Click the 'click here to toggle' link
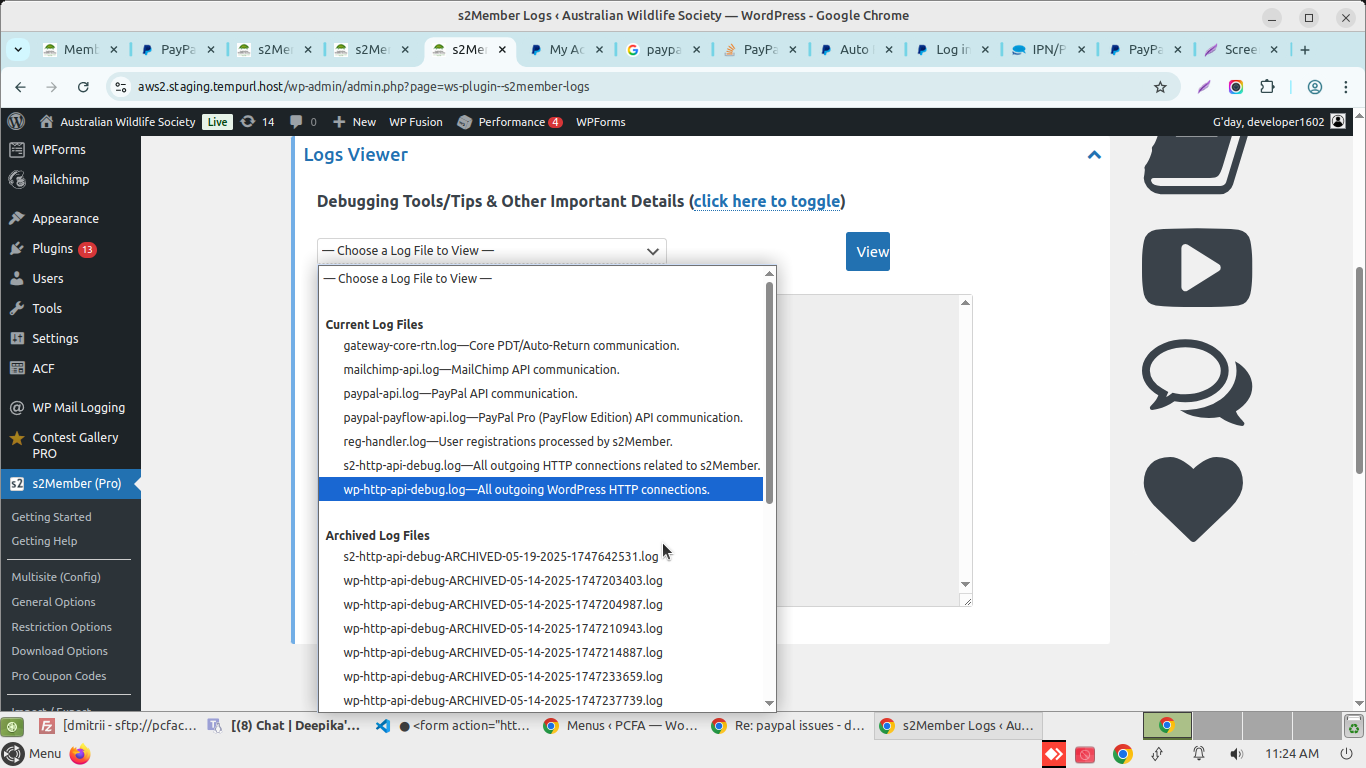 click(767, 201)
